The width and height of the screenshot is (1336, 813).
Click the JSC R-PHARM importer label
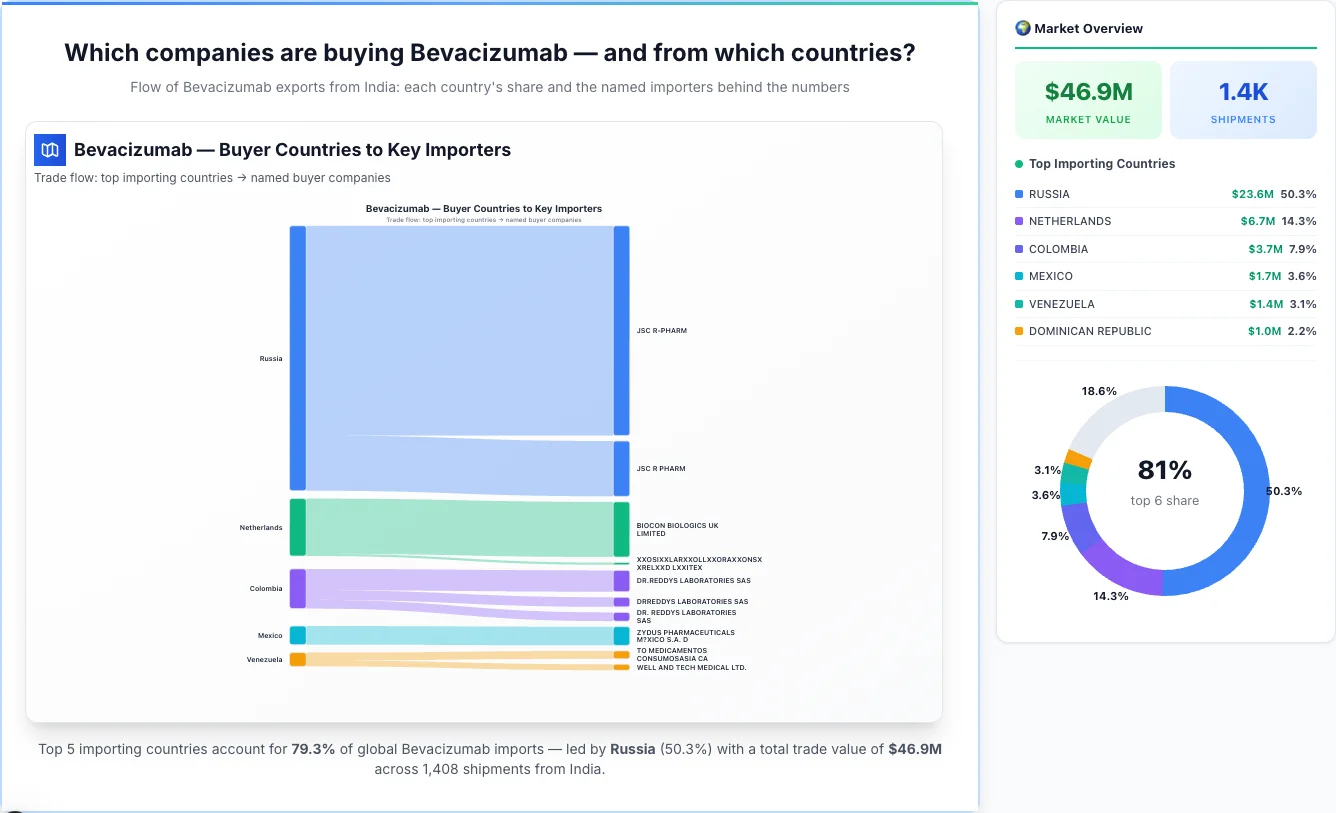click(662, 330)
